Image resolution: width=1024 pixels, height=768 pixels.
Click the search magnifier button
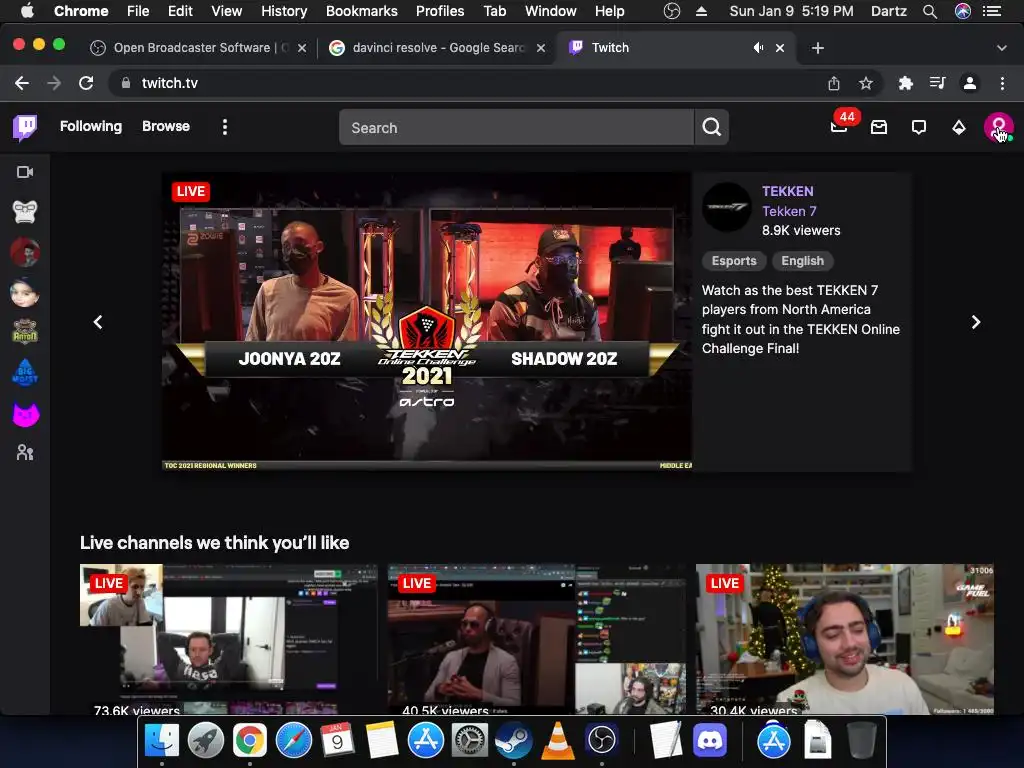tap(711, 127)
